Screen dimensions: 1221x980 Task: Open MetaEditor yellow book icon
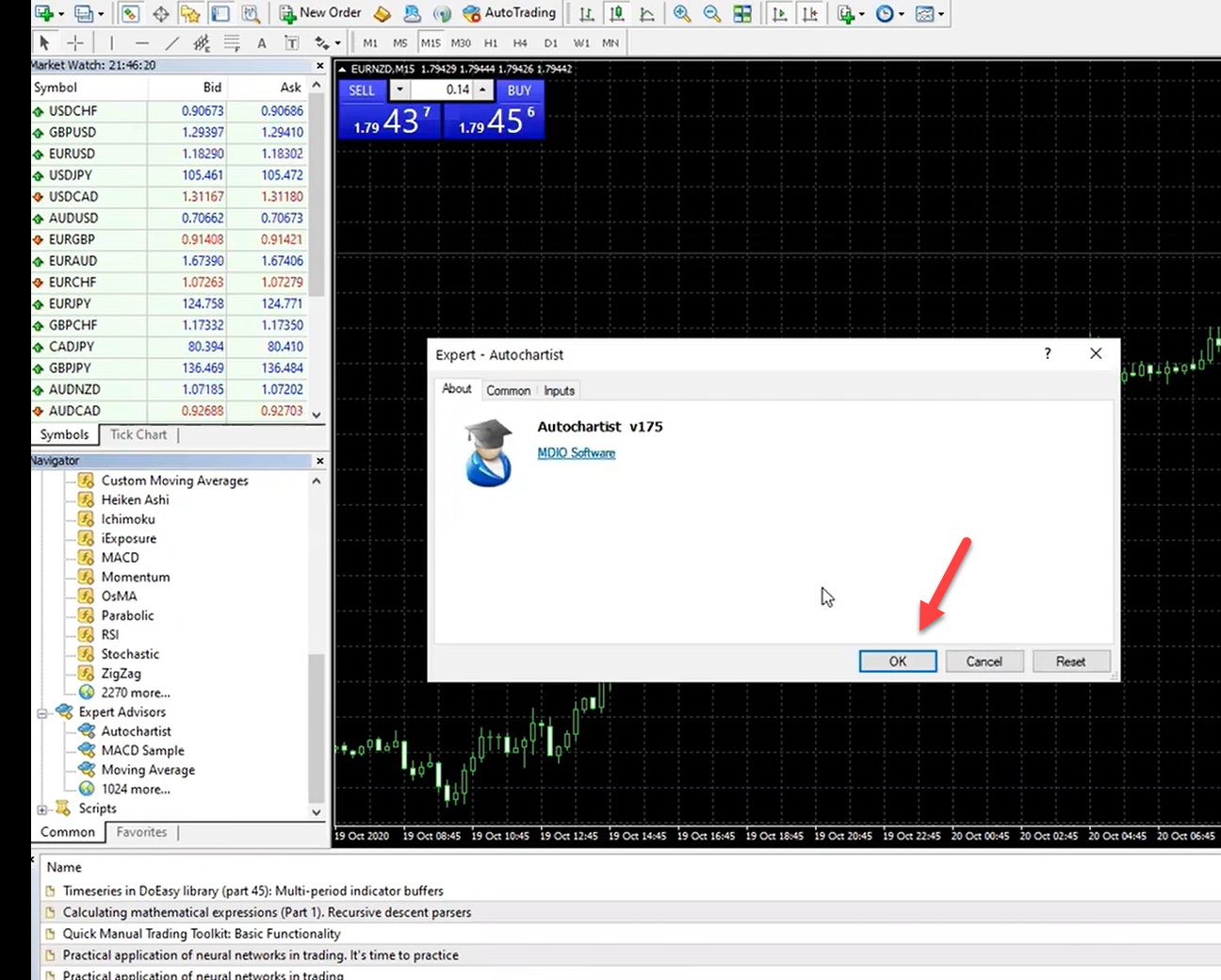[382, 13]
